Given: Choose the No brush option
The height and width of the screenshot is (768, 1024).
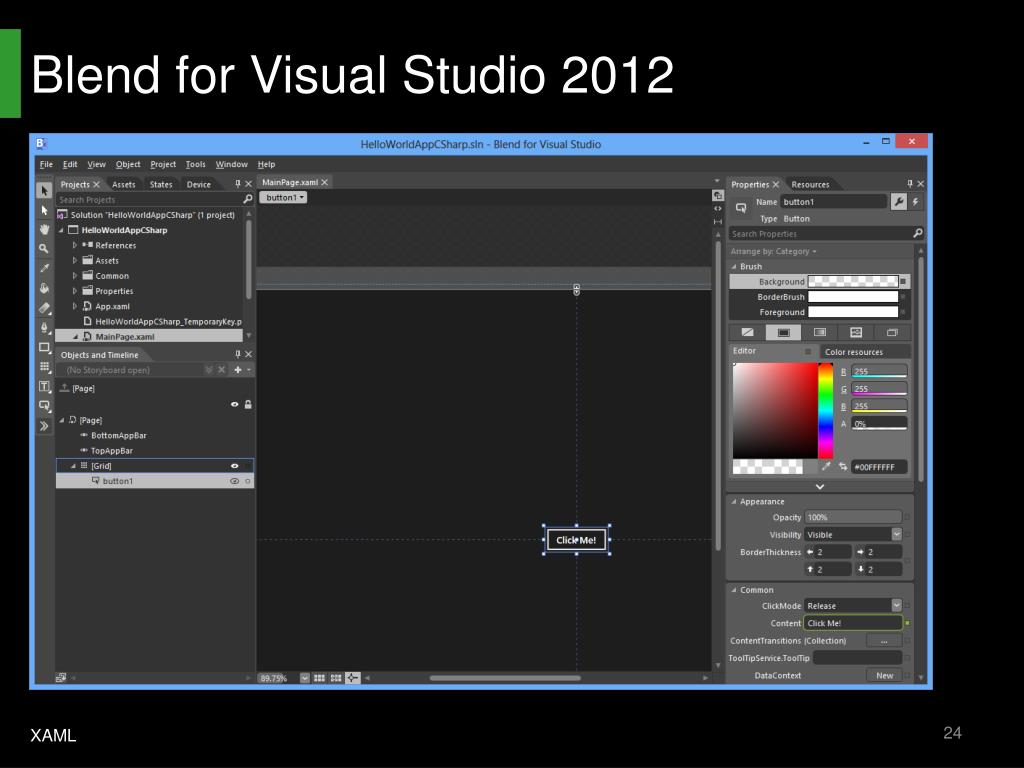Looking at the screenshot, I should coord(747,332).
